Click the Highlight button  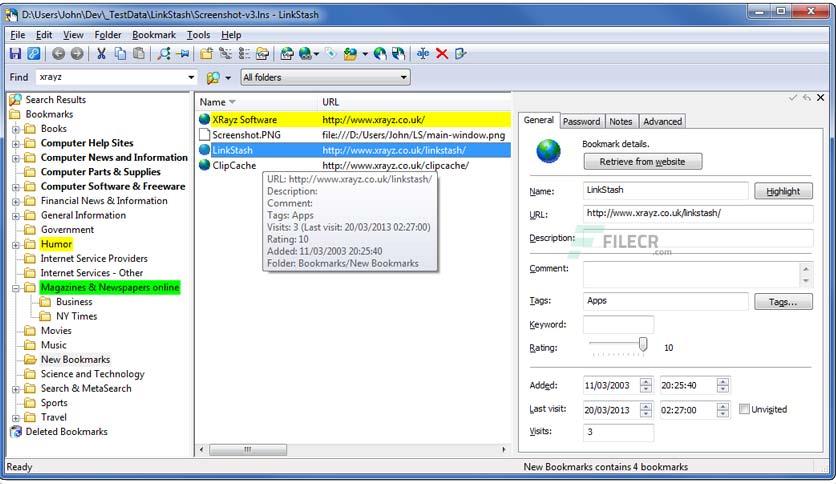click(783, 191)
